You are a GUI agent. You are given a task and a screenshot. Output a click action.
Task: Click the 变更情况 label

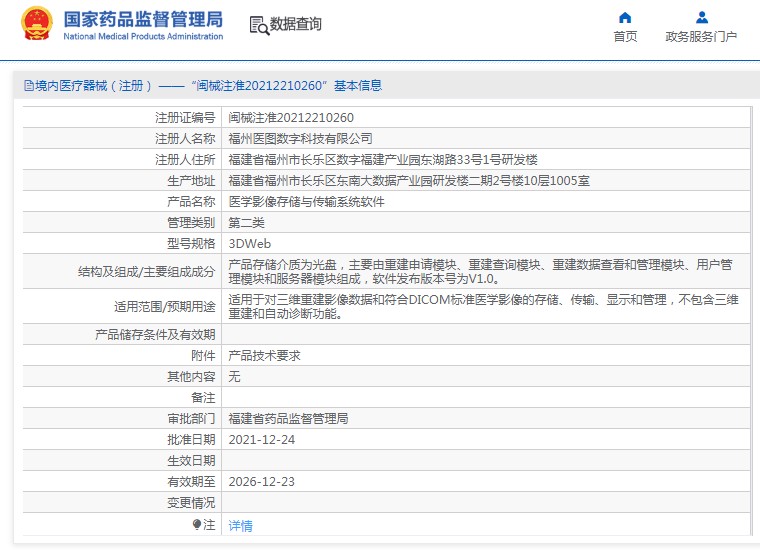(191, 503)
